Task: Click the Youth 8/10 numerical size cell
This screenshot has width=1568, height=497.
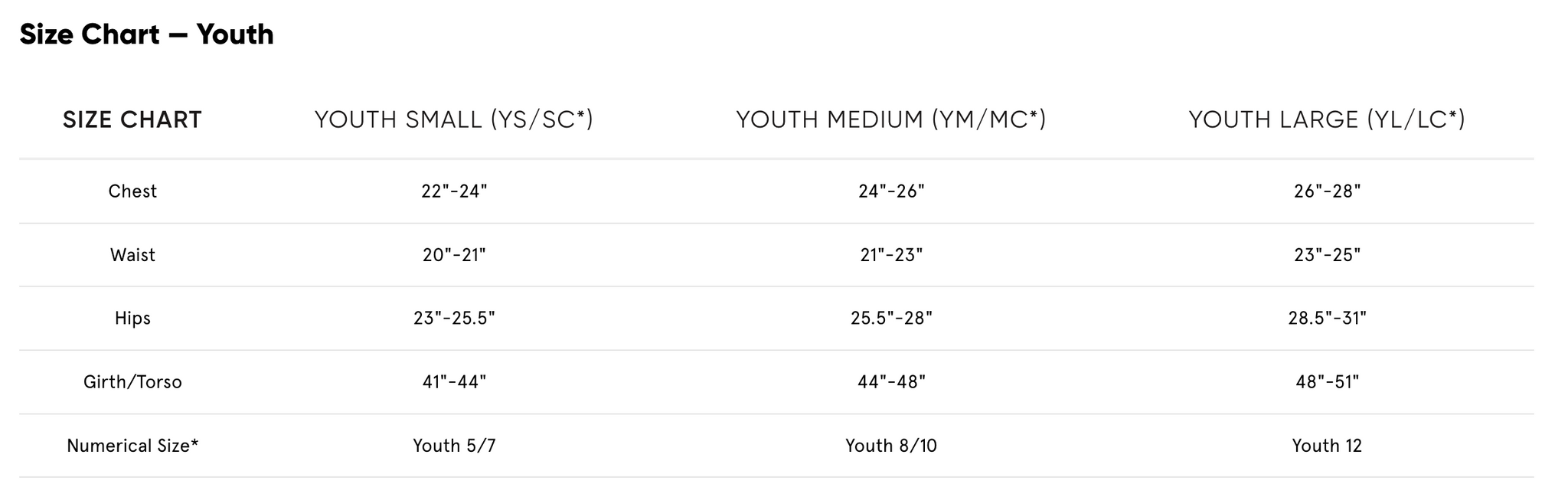Action: click(891, 446)
